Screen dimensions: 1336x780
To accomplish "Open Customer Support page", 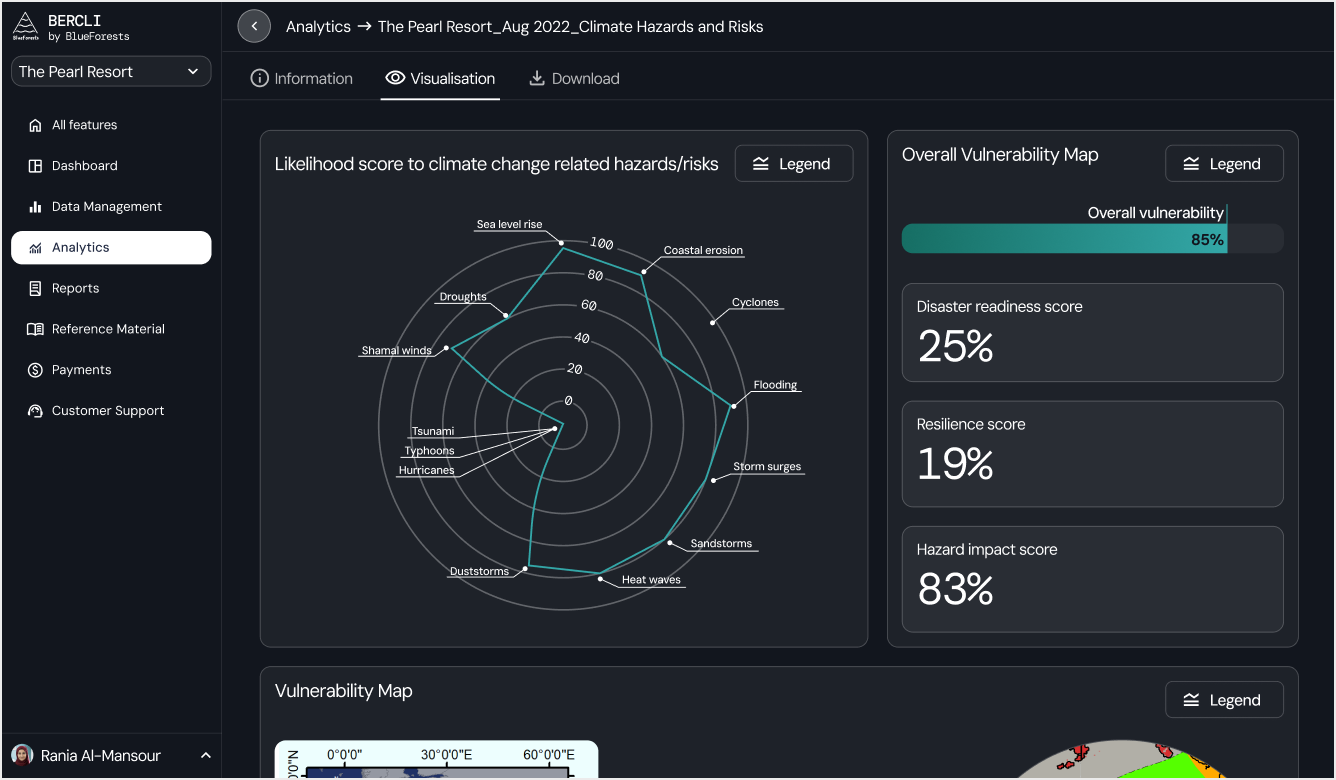I will (x=111, y=411).
